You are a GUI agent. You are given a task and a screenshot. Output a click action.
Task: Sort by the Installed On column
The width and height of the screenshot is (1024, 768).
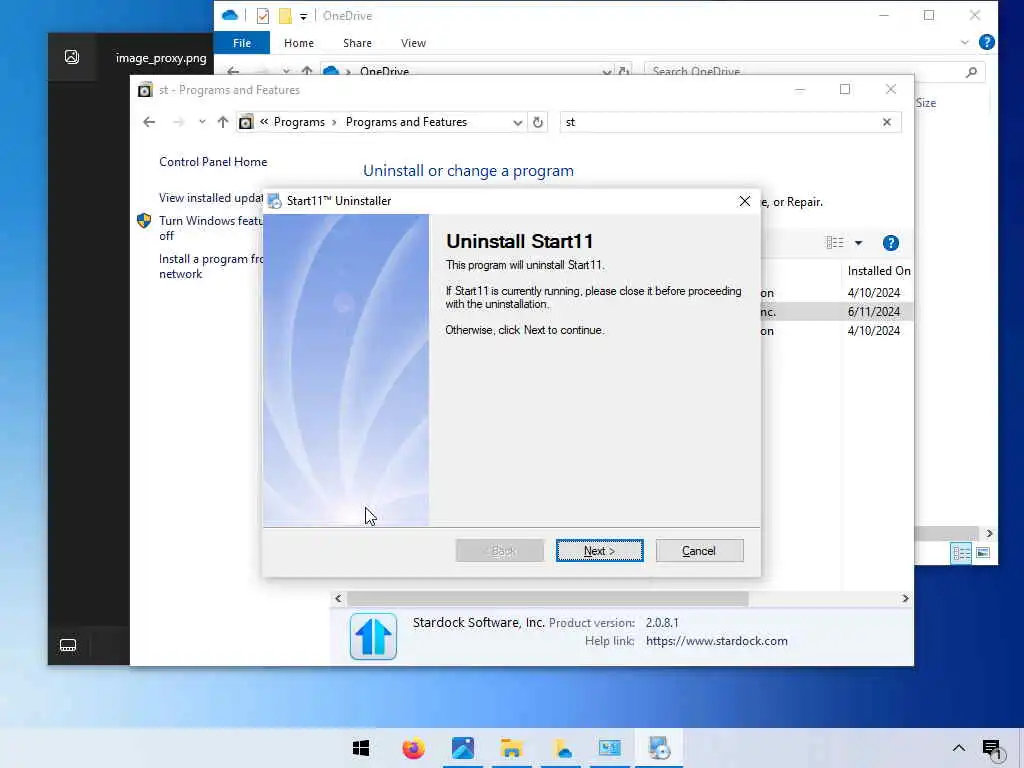[877, 271]
